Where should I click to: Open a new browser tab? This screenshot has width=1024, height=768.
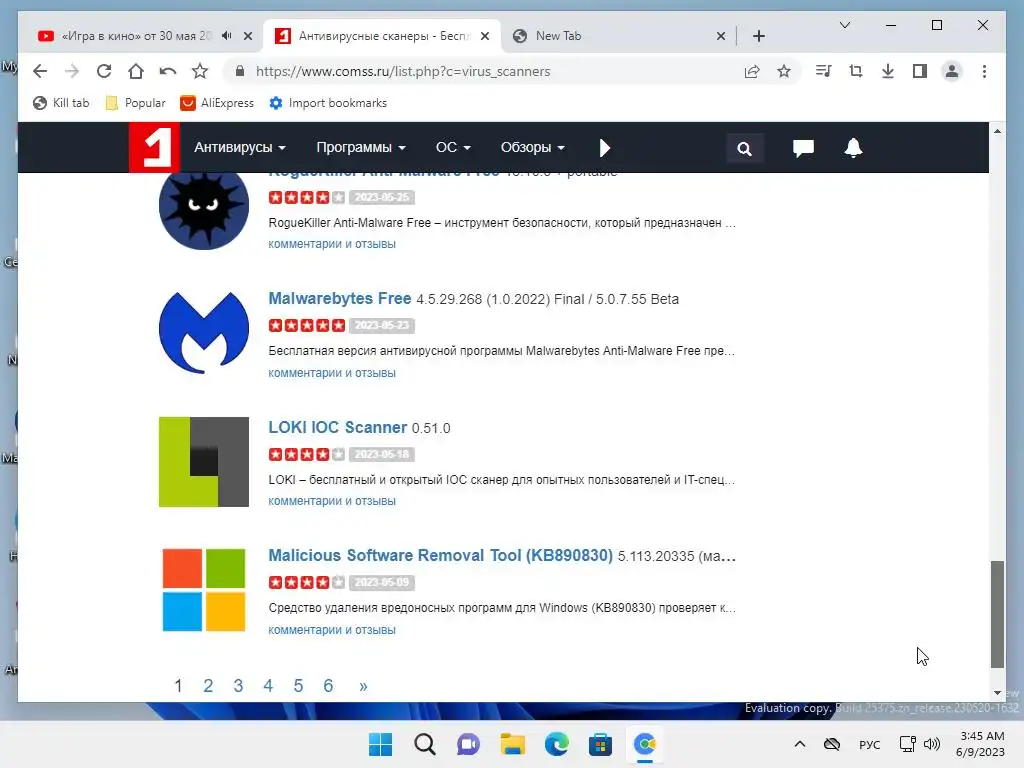[758, 36]
